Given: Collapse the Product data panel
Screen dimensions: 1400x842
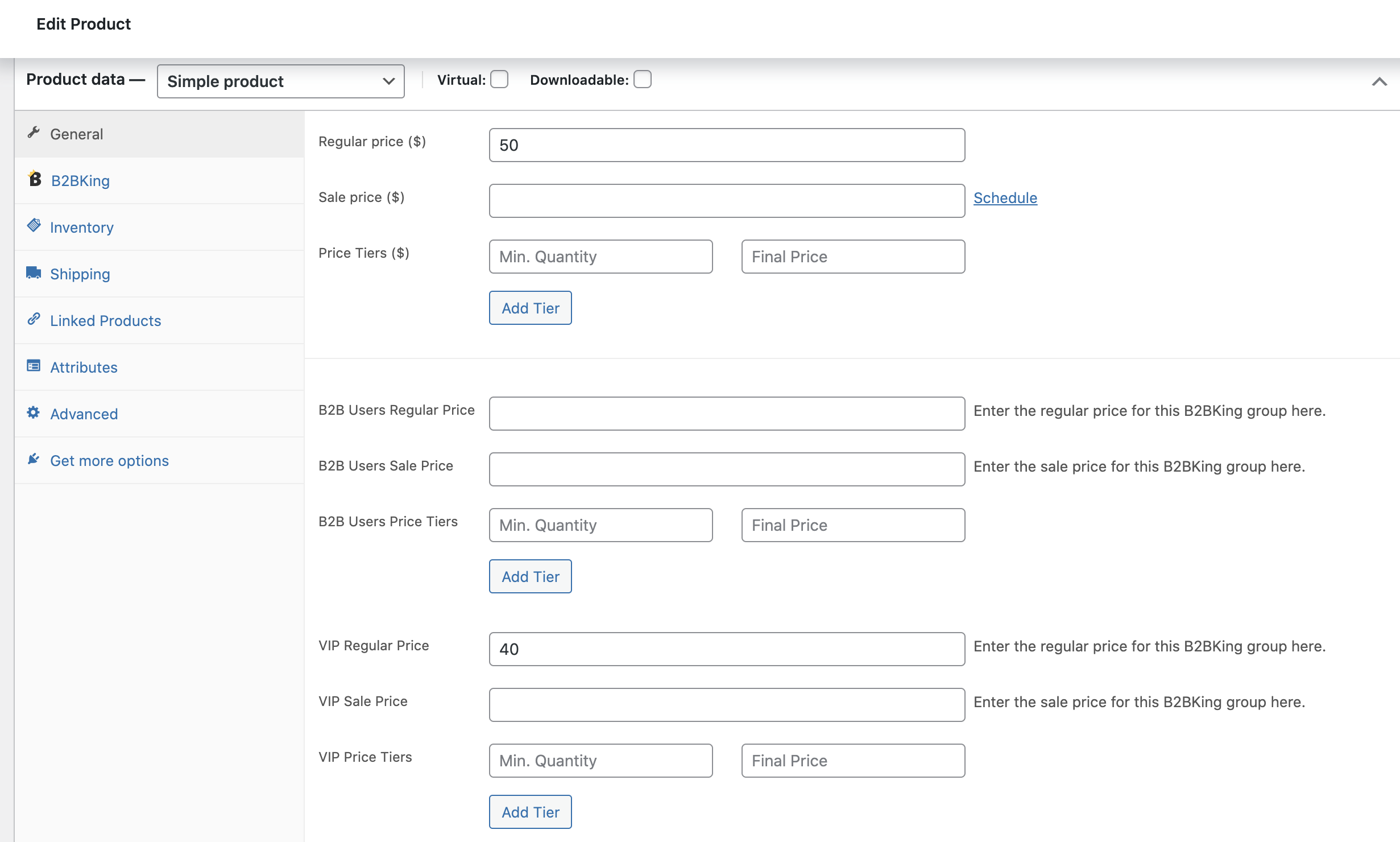Looking at the screenshot, I should tap(1379, 82).
